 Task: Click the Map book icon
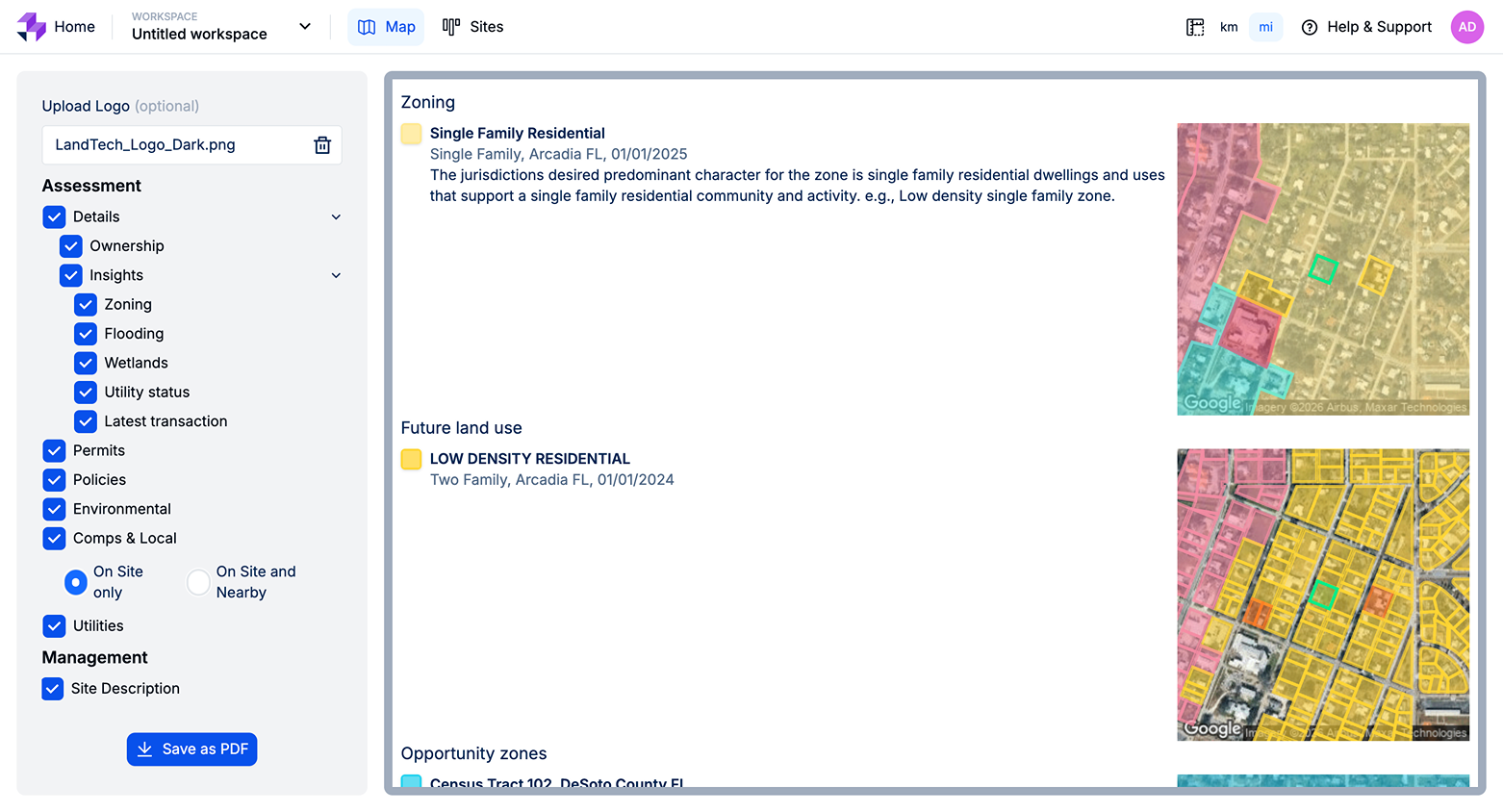coord(367,27)
